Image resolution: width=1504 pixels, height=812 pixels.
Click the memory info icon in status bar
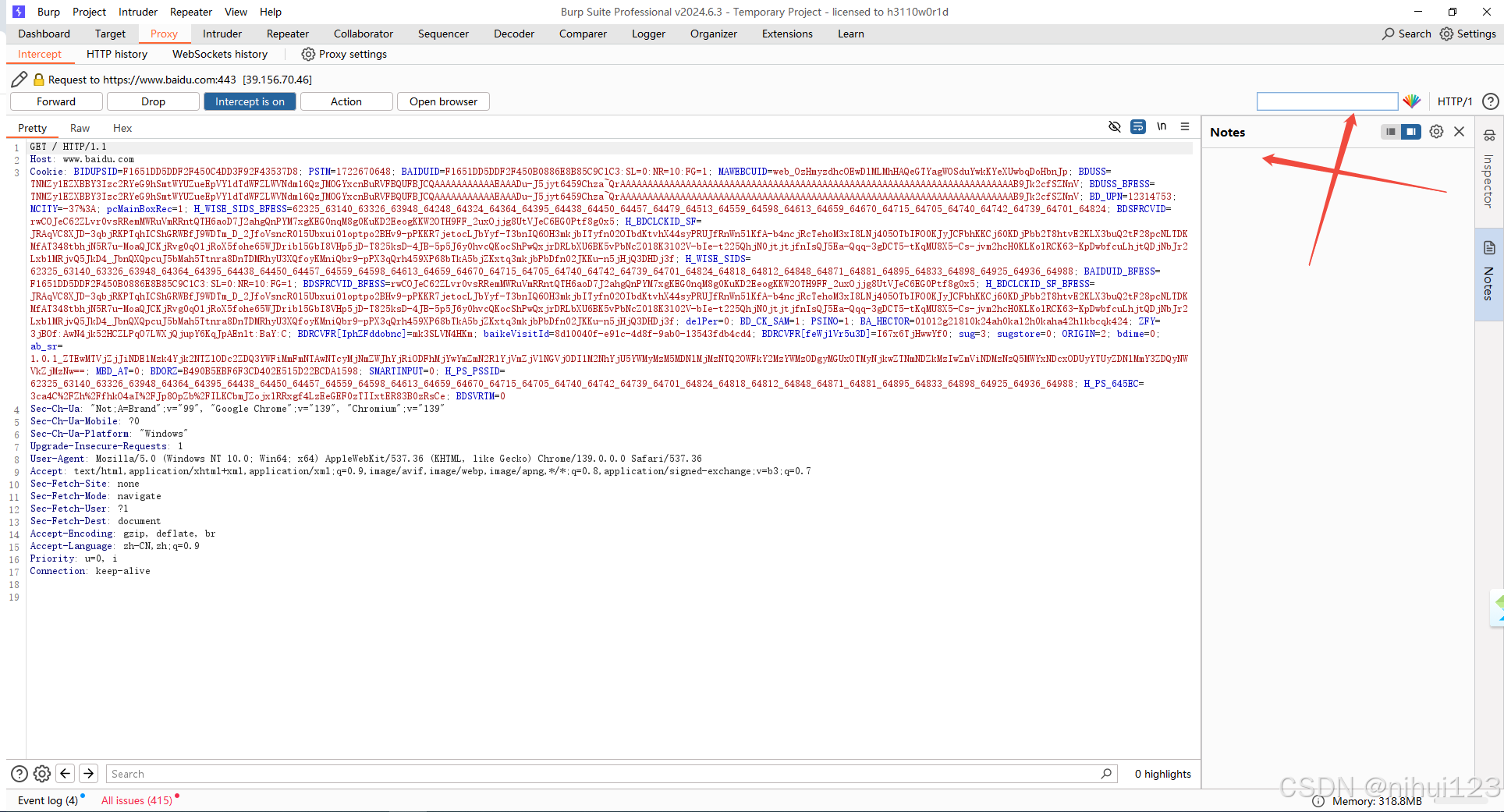(1318, 801)
